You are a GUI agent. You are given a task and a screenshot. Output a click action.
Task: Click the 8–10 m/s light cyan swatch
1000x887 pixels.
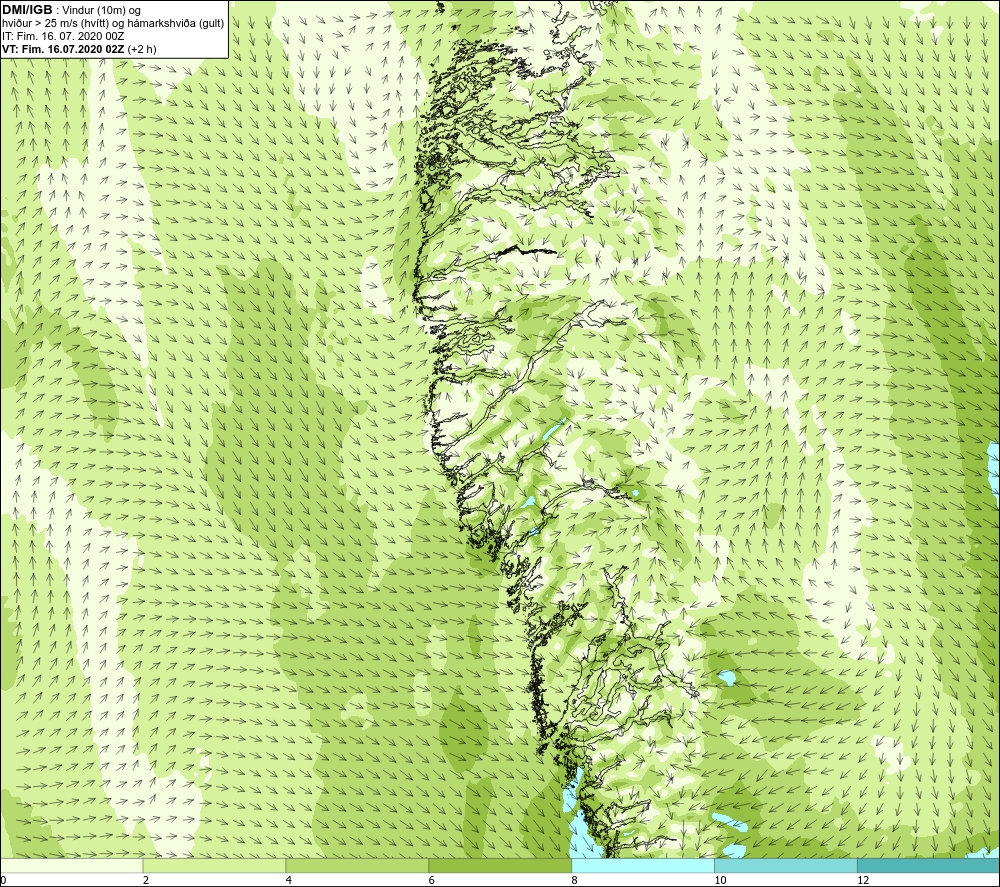click(643, 865)
